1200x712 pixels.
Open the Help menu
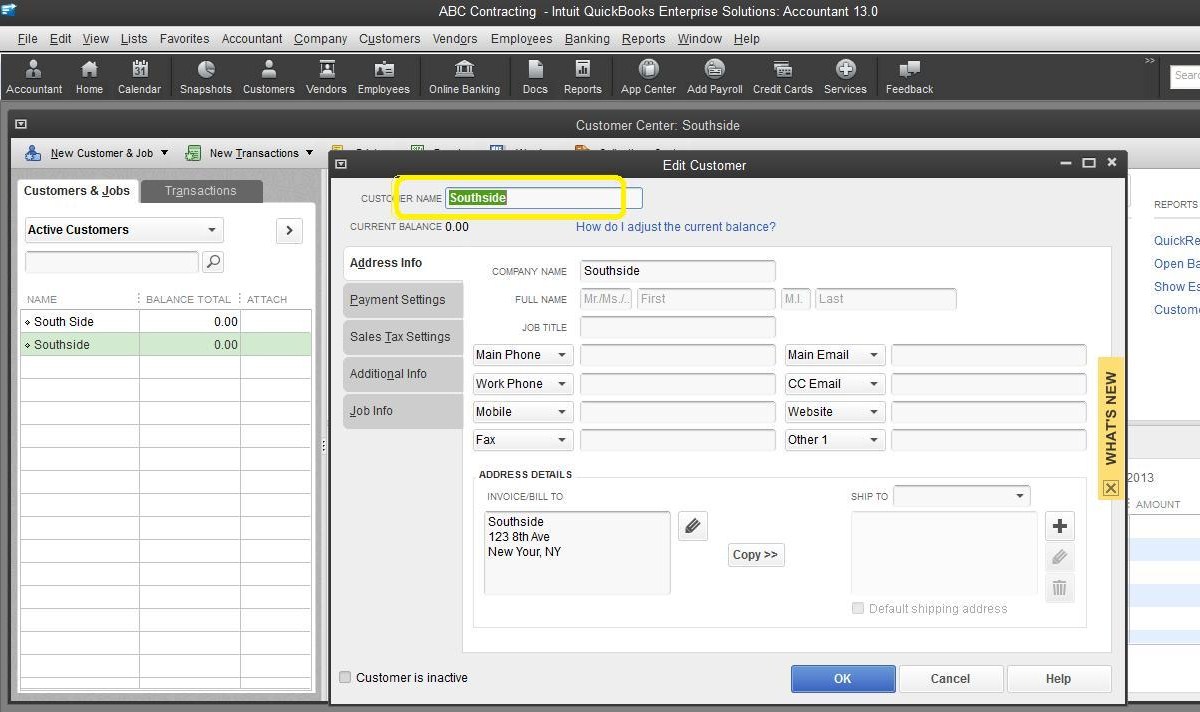[x=746, y=38]
